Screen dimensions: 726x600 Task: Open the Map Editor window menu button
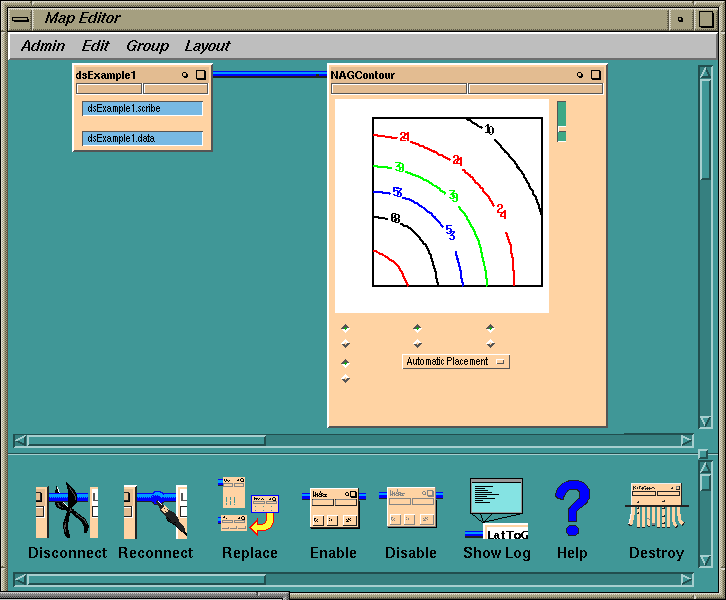pos(20,18)
